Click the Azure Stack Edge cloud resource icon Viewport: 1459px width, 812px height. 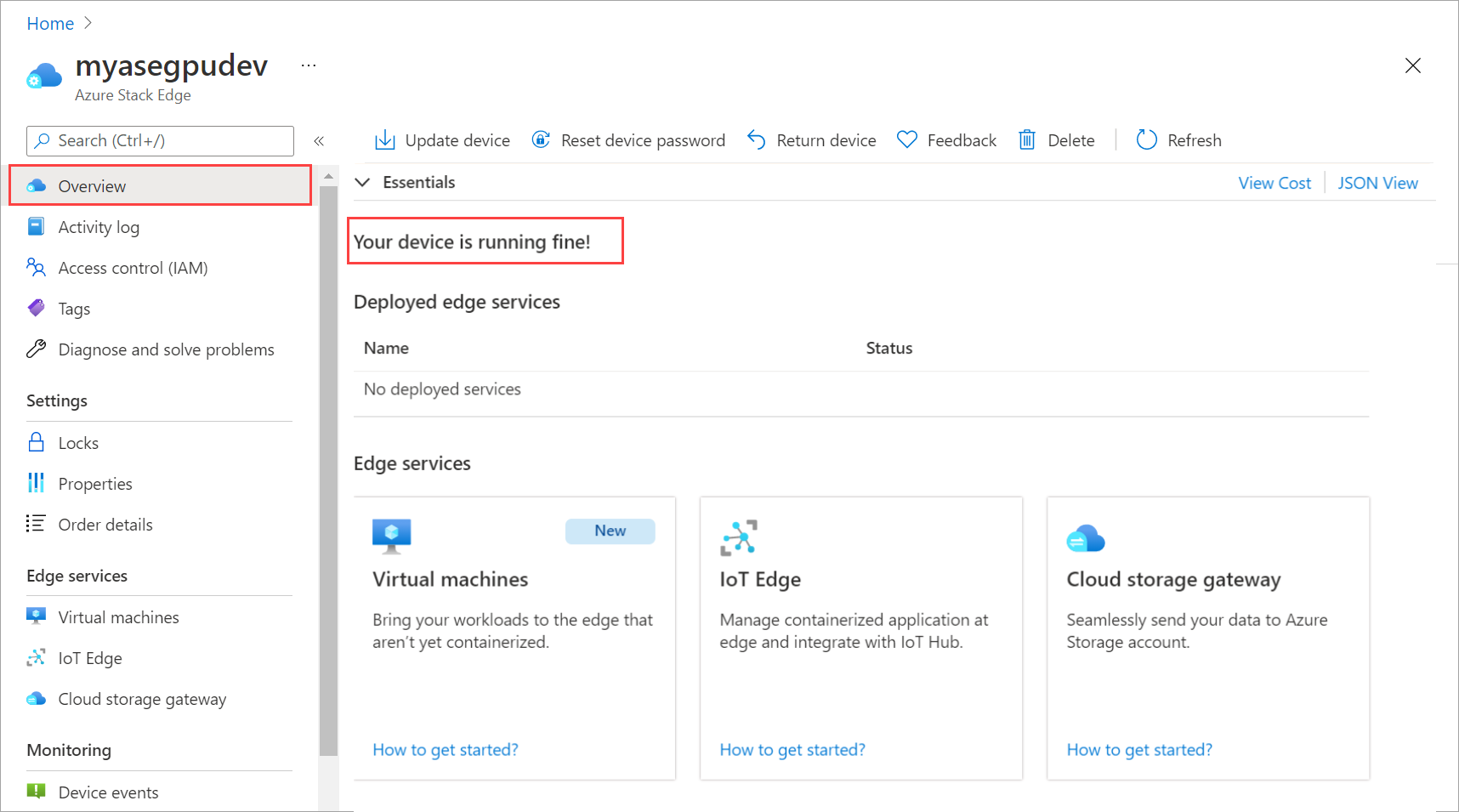click(x=44, y=77)
